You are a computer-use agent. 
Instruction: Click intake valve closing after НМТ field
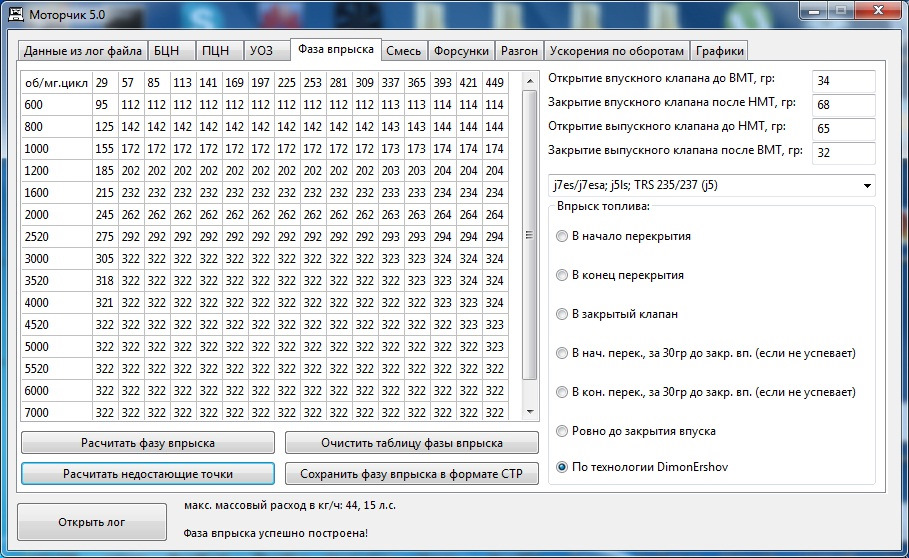point(843,105)
